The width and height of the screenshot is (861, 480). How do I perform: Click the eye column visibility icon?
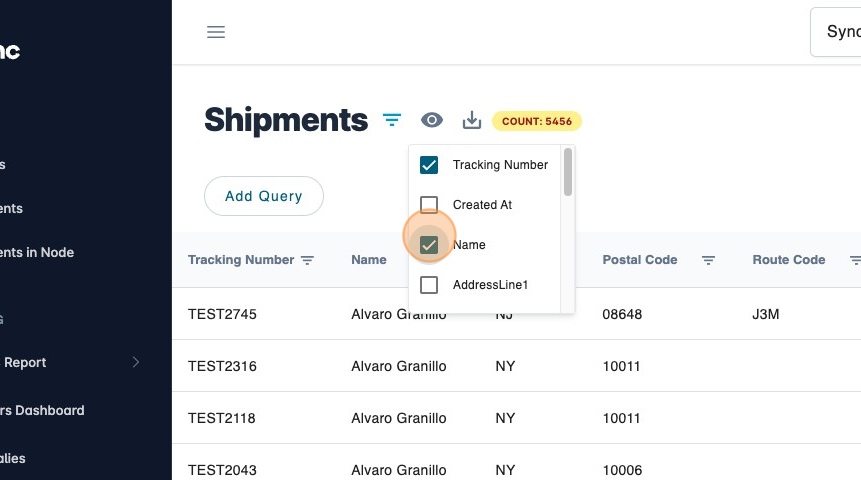pyautogui.click(x=431, y=121)
